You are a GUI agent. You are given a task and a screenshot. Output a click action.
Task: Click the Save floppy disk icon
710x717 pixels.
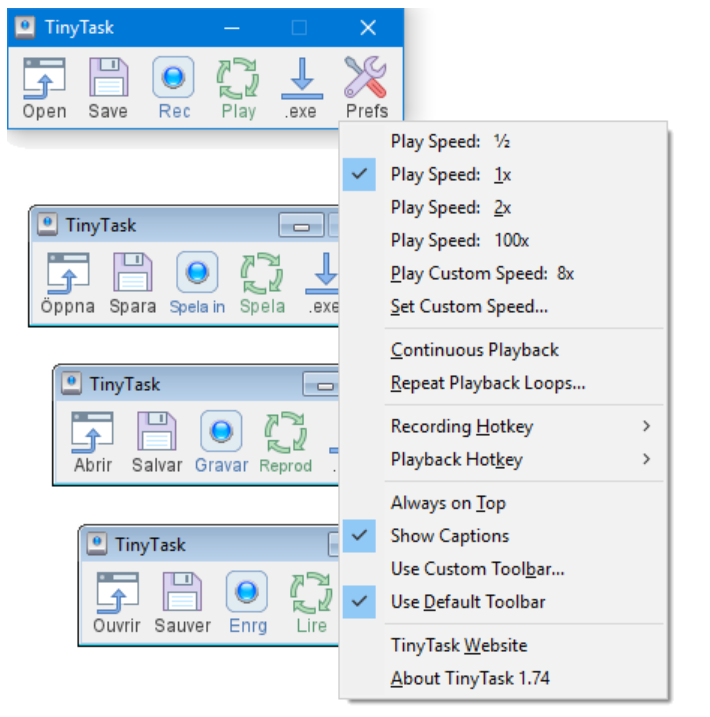(108, 77)
